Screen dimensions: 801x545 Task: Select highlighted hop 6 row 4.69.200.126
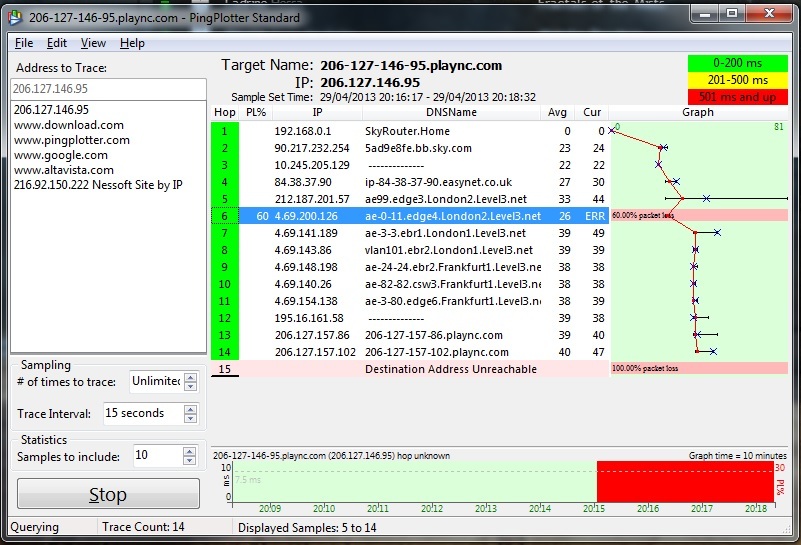tap(410, 216)
